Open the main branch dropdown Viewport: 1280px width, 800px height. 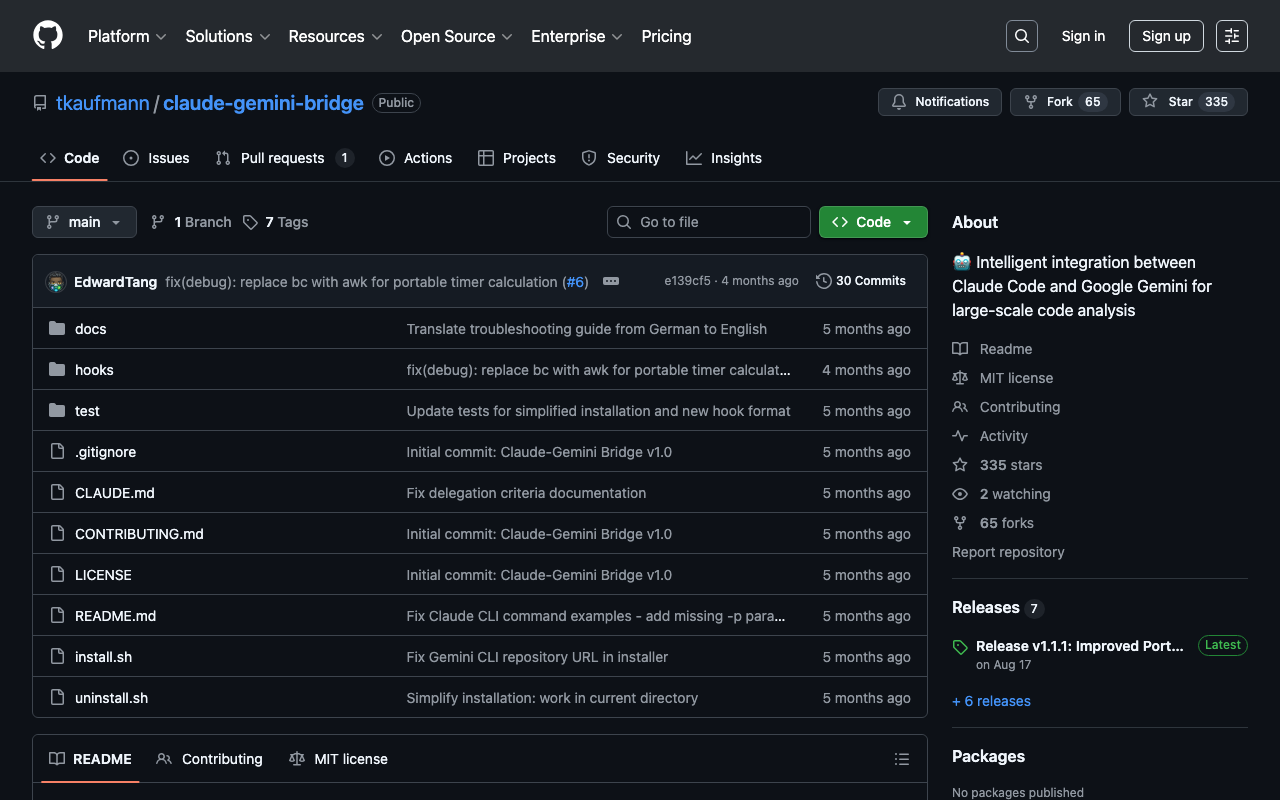(84, 222)
